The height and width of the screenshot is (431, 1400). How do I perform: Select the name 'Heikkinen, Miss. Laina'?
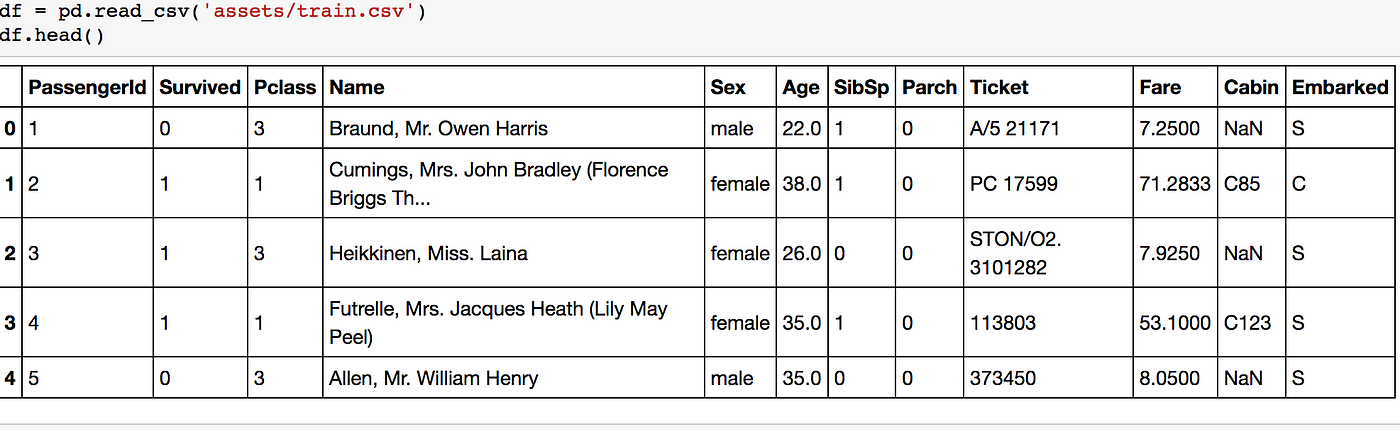428,253
